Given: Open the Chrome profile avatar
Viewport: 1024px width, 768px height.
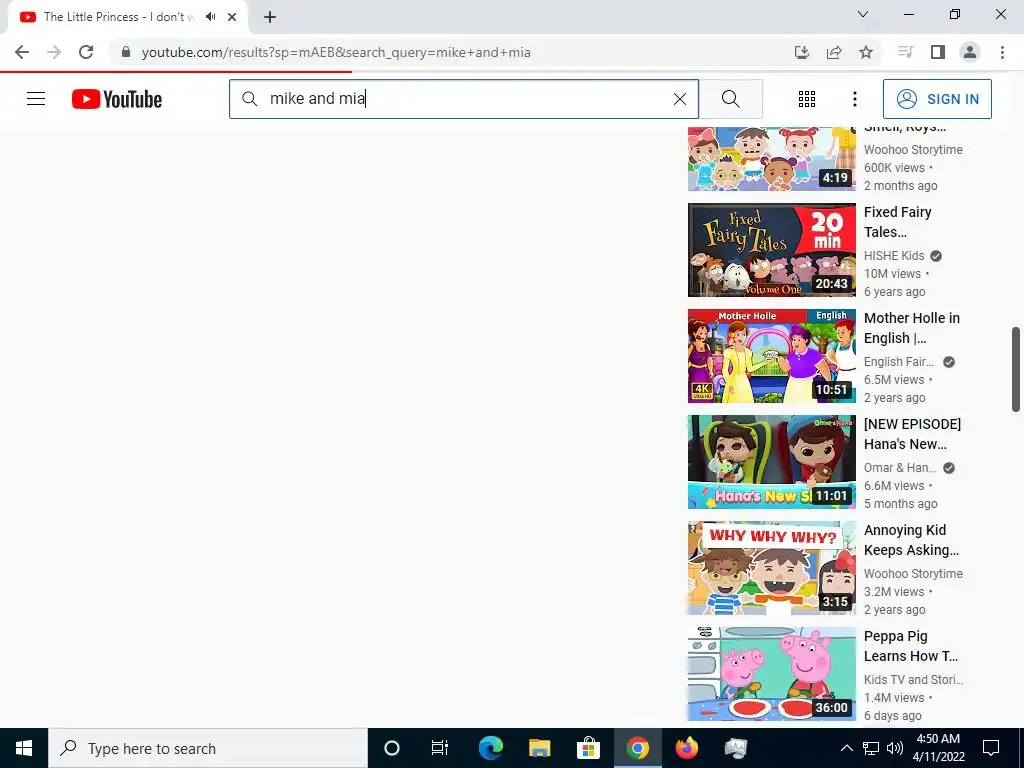Looking at the screenshot, I should pyautogui.click(x=970, y=52).
